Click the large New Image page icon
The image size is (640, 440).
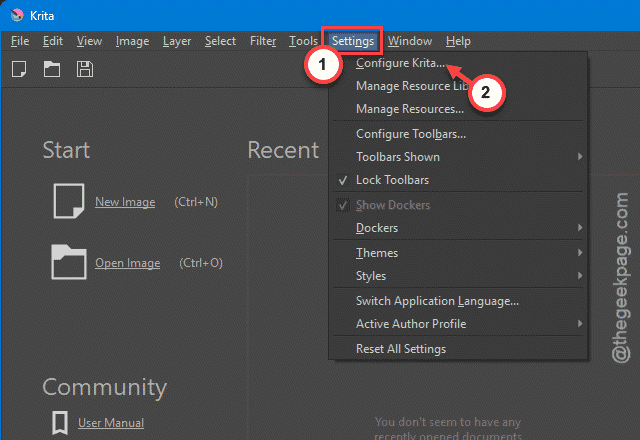(x=69, y=201)
